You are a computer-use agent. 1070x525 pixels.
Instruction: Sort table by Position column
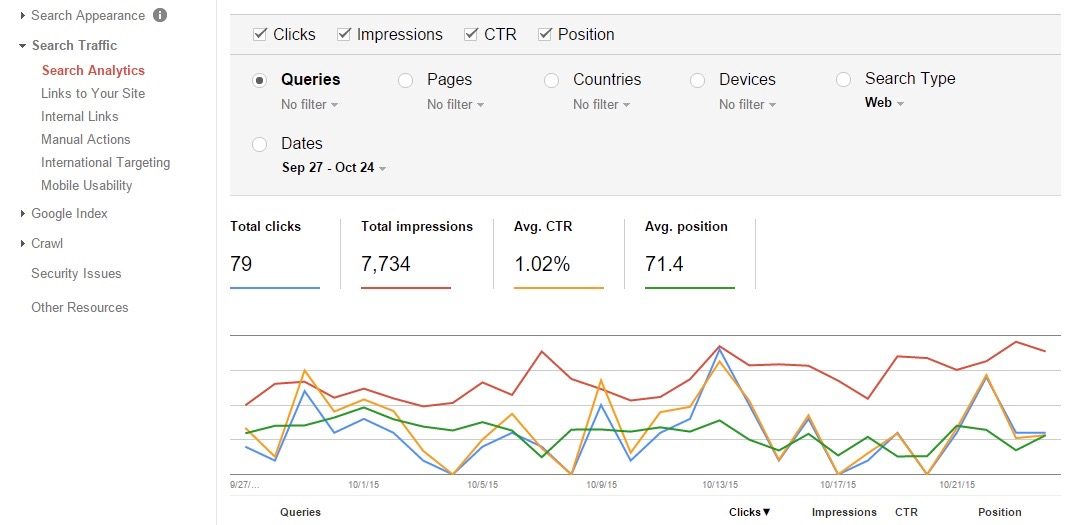[x=1000, y=512]
